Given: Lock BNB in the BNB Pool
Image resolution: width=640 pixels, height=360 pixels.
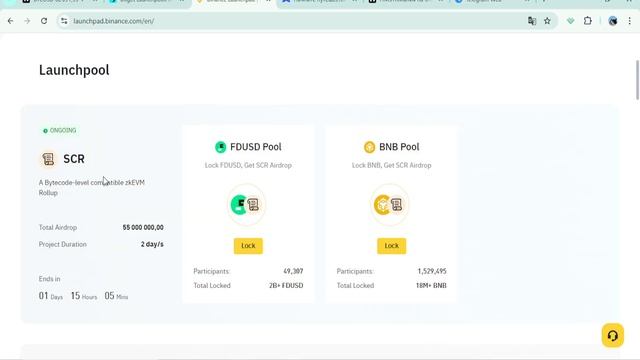Looking at the screenshot, I should [x=391, y=246].
